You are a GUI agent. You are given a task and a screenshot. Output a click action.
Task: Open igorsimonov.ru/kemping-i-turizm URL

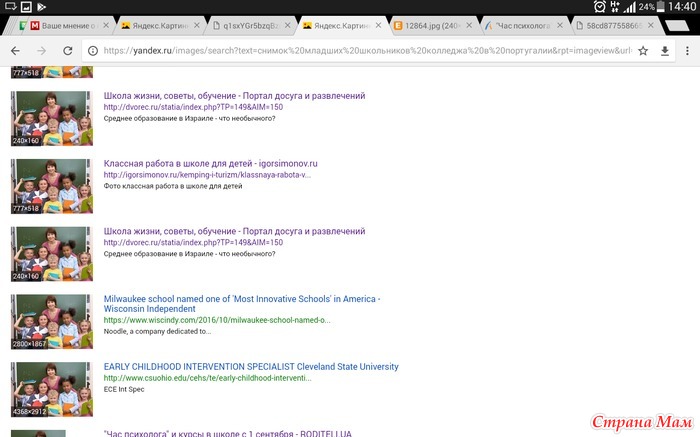[x=207, y=175]
